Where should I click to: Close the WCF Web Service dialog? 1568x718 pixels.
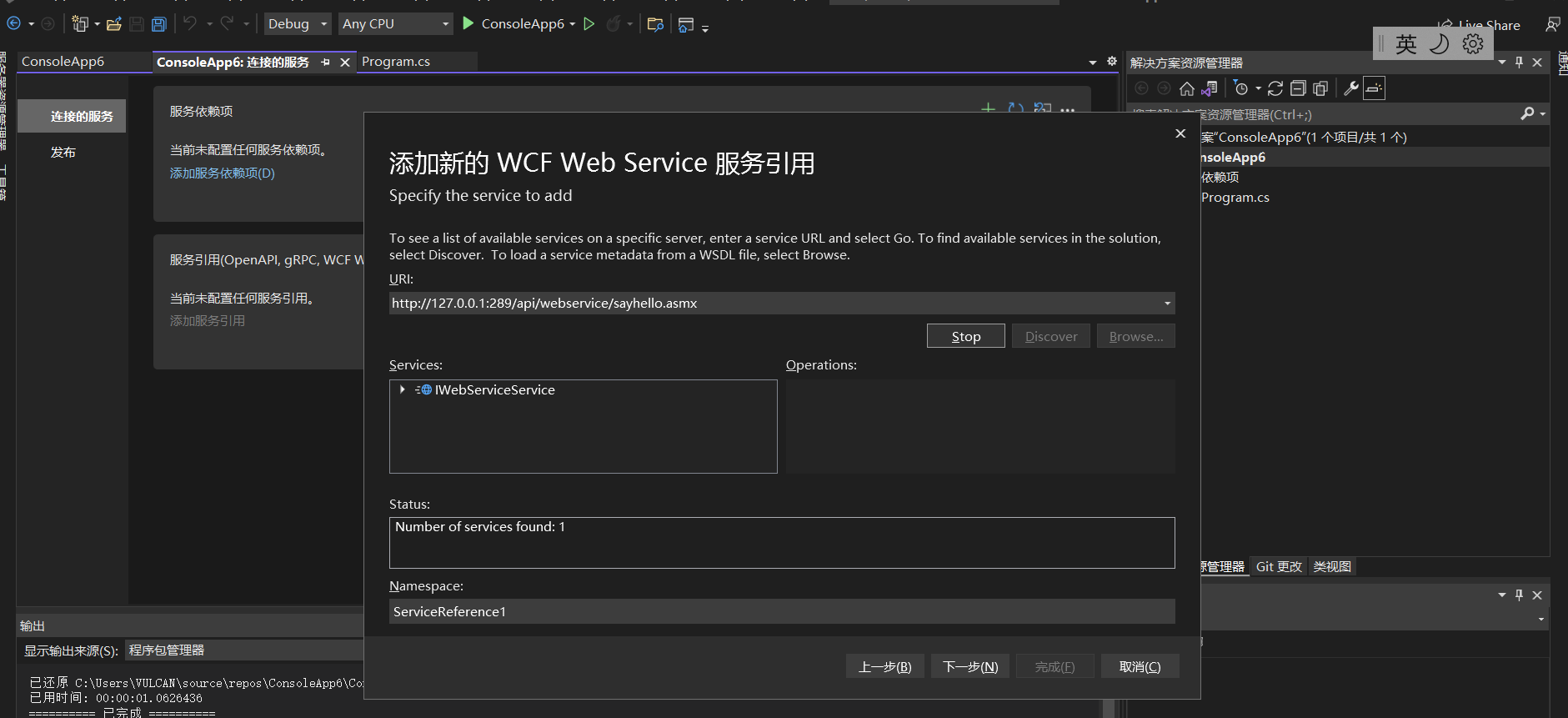(x=1180, y=133)
